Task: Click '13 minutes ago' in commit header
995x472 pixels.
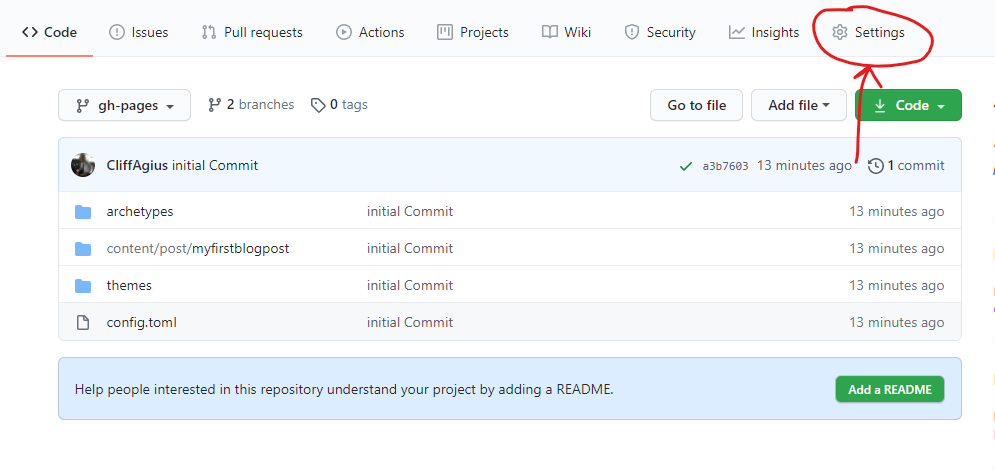Action: 805,166
